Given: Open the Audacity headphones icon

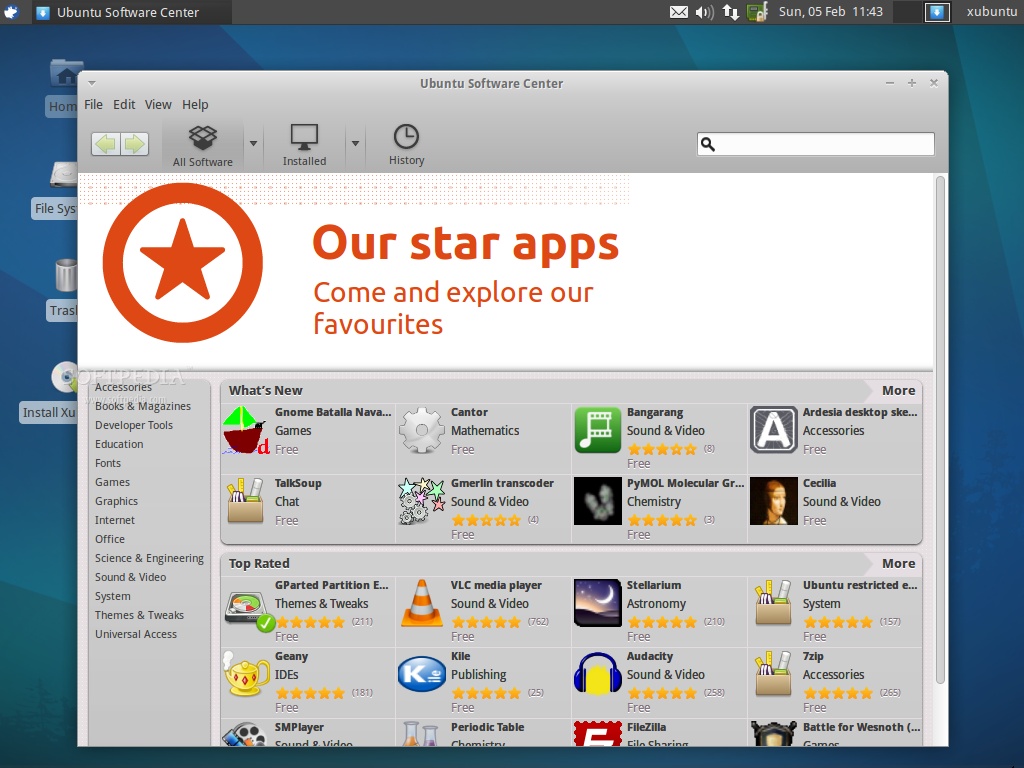Looking at the screenshot, I should [598, 674].
